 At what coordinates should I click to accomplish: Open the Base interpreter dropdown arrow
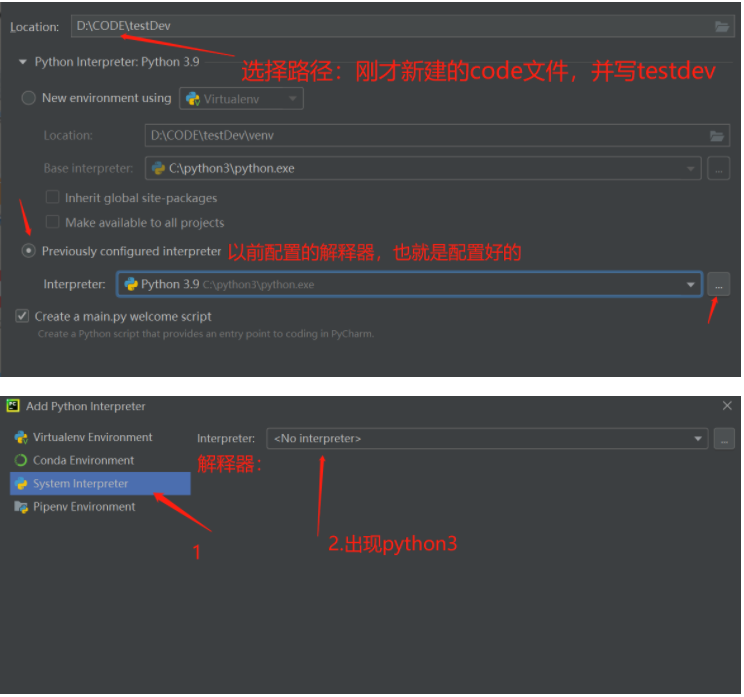[690, 168]
